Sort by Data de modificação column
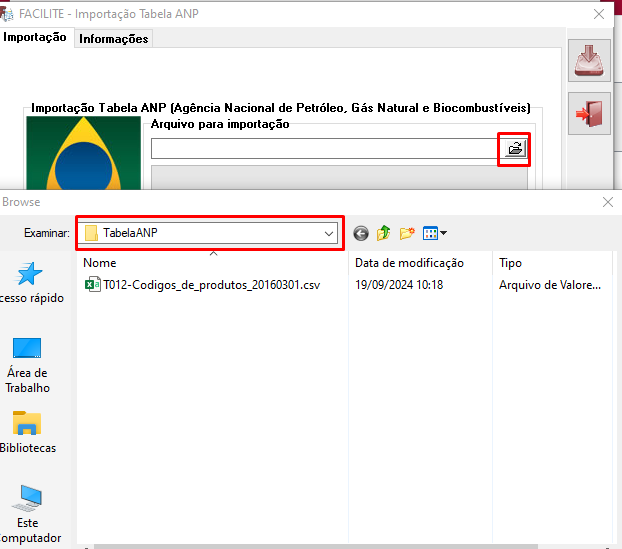 pos(409,263)
